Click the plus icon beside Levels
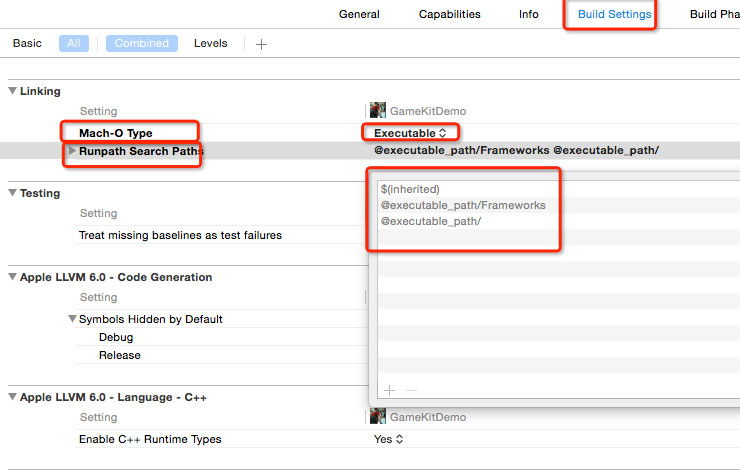The width and height of the screenshot is (740, 473). (x=261, y=44)
